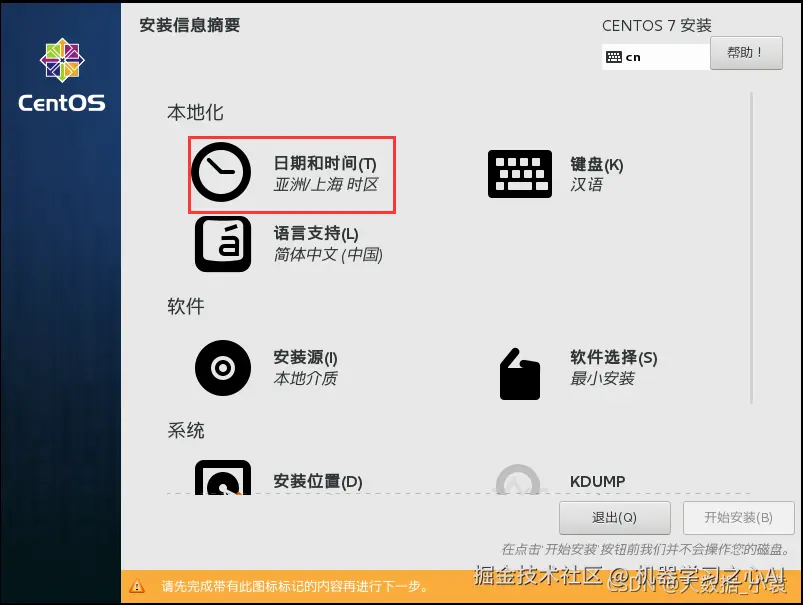The image size is (803, 605).
Task: Open the Software Selection package icon
Action: (519, 372)
